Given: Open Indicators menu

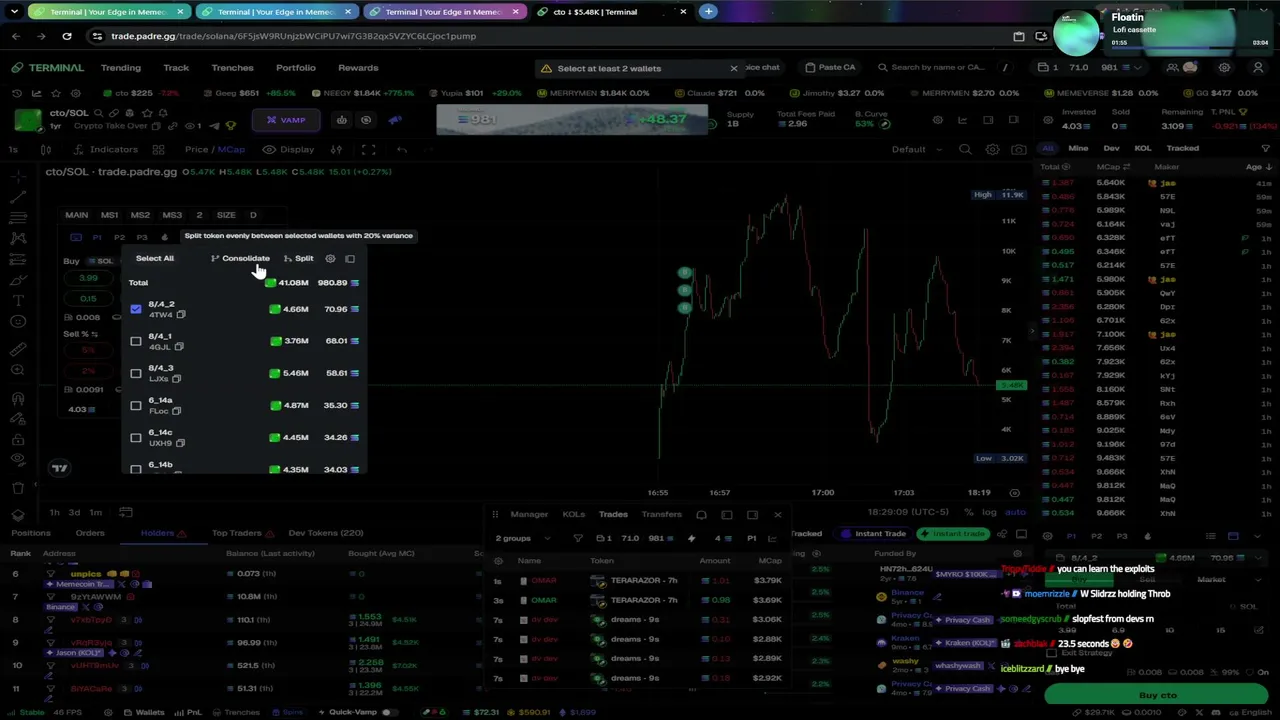Looking at the screenshot, I should 105,149.
